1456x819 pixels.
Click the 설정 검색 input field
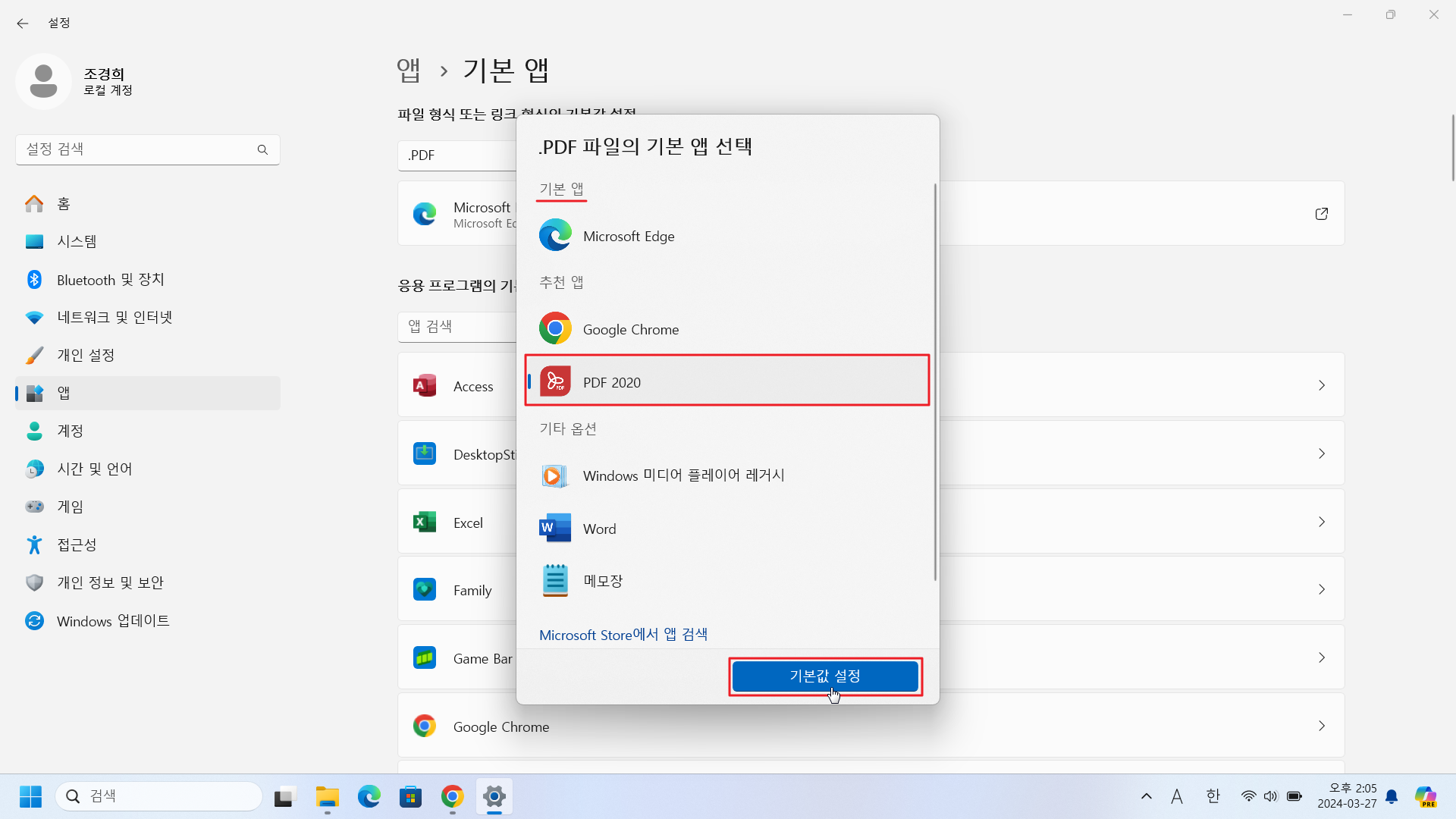[x=148, y=149]
